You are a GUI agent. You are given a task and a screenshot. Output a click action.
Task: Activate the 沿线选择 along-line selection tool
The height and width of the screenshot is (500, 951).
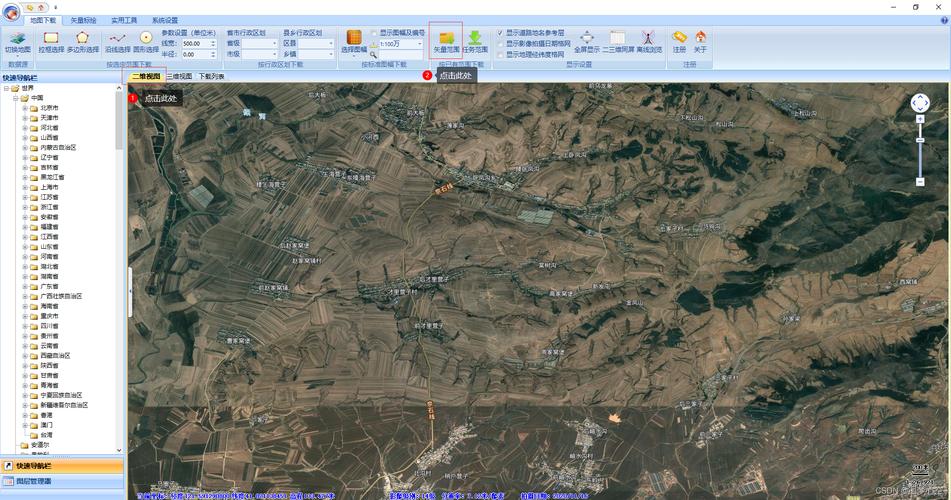[118, 41]
